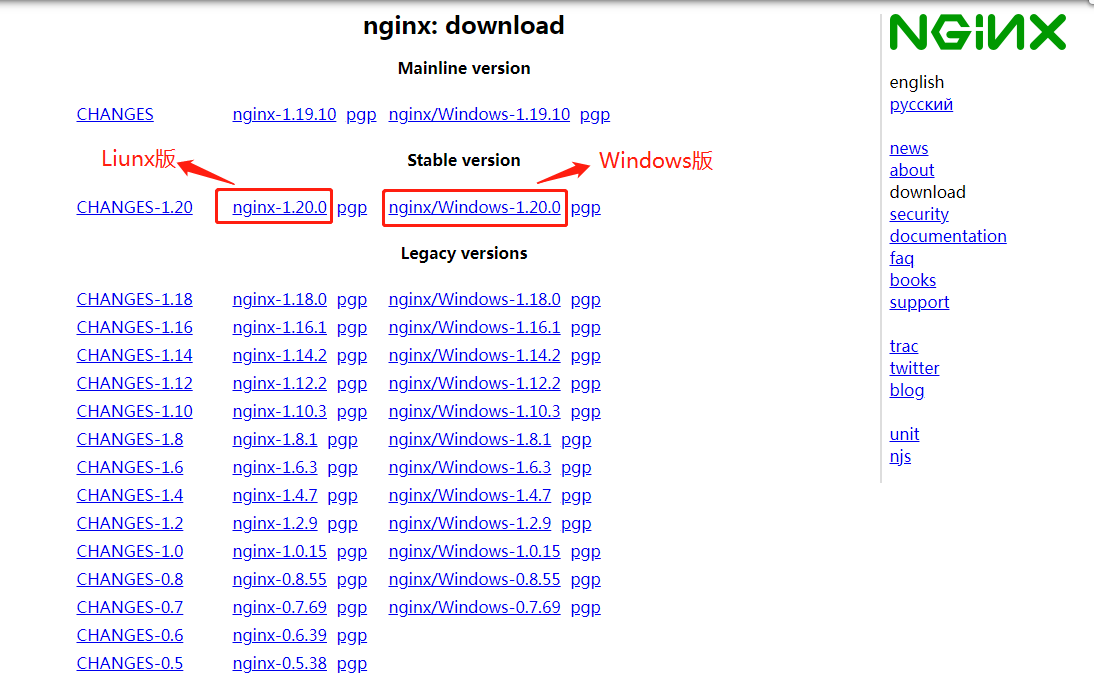
Task: Download nginx/Windows-1.16.1
Action: click(x=474, y=327)
